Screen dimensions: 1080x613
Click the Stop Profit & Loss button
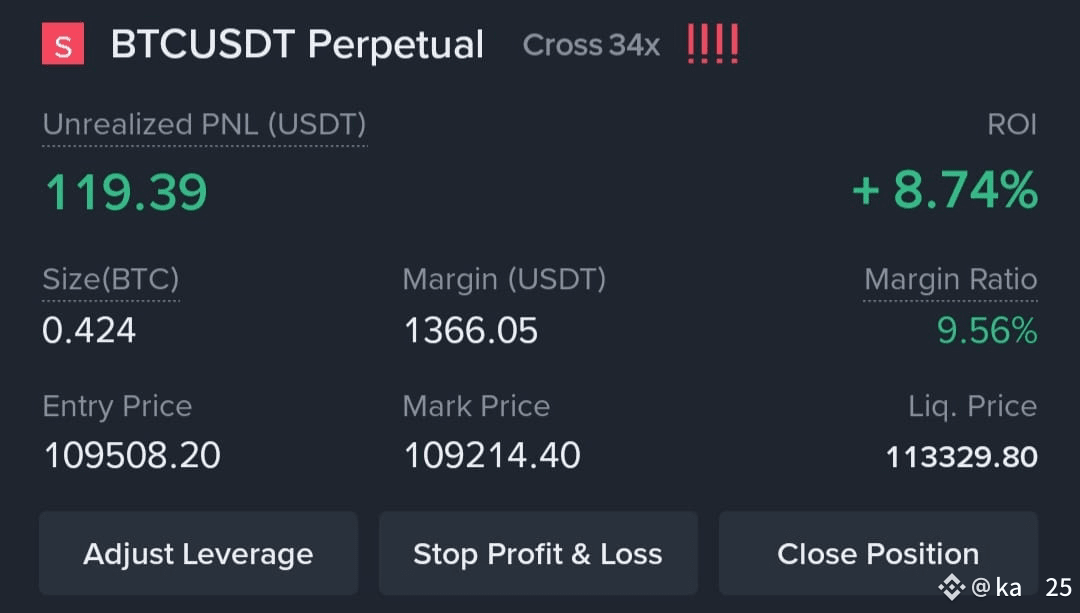(538, 553)
